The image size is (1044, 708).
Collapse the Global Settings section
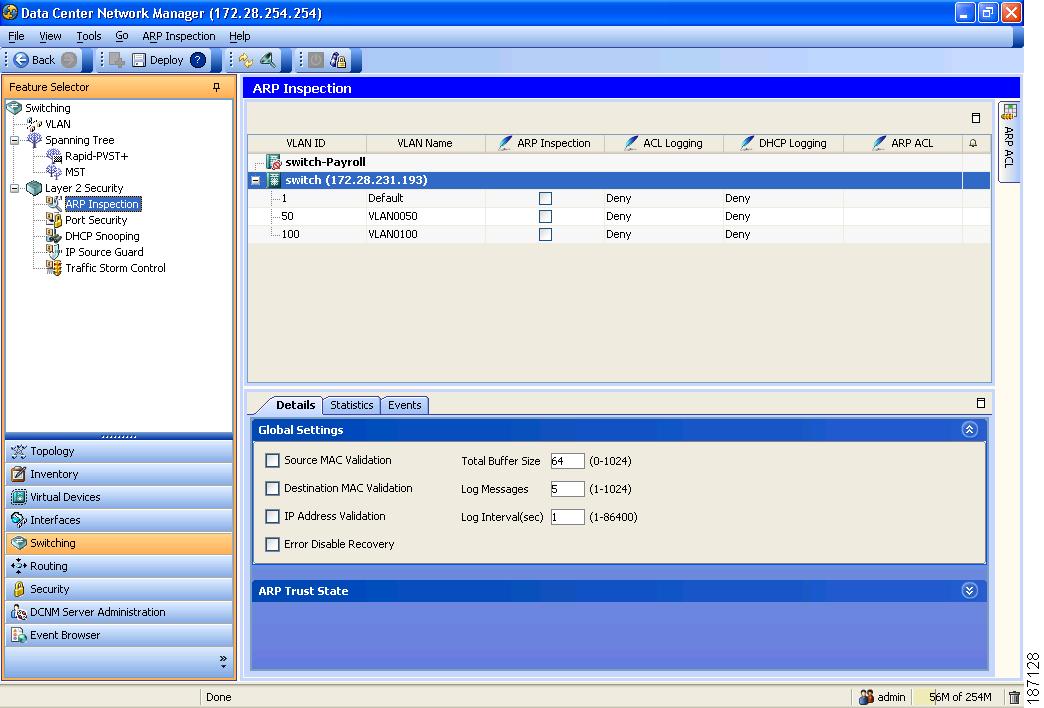tap(968, 428)
